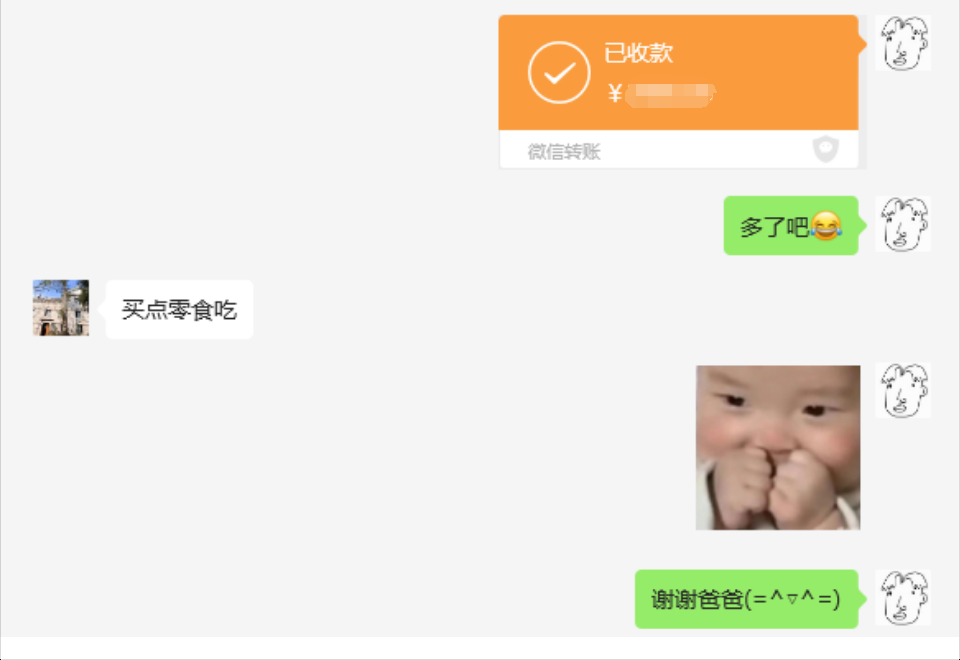Click the WeChat Pay shield icon
This screenshot has width=960, height=660.
825,149
